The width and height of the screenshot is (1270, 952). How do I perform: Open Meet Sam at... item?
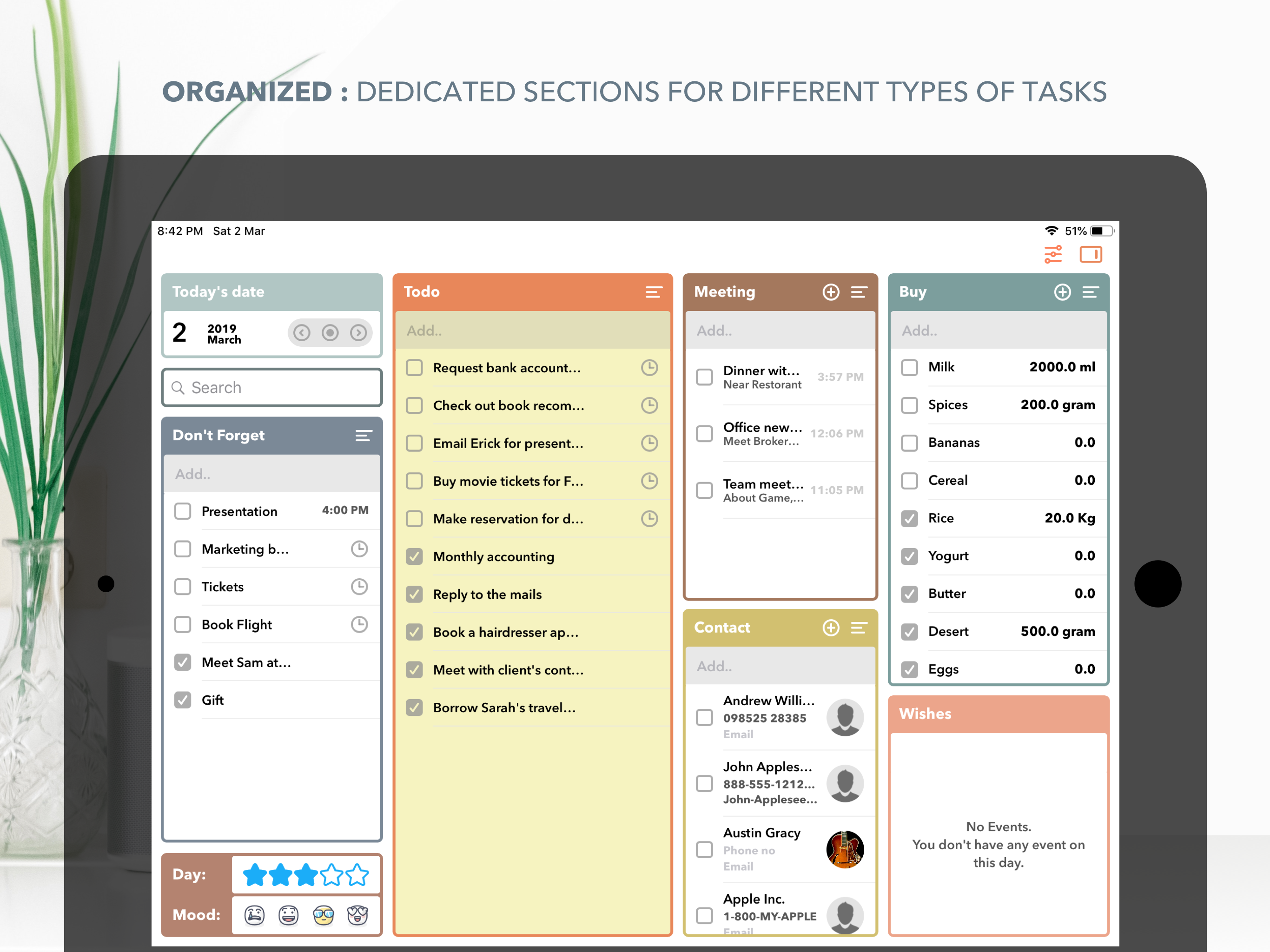point(272,662)
